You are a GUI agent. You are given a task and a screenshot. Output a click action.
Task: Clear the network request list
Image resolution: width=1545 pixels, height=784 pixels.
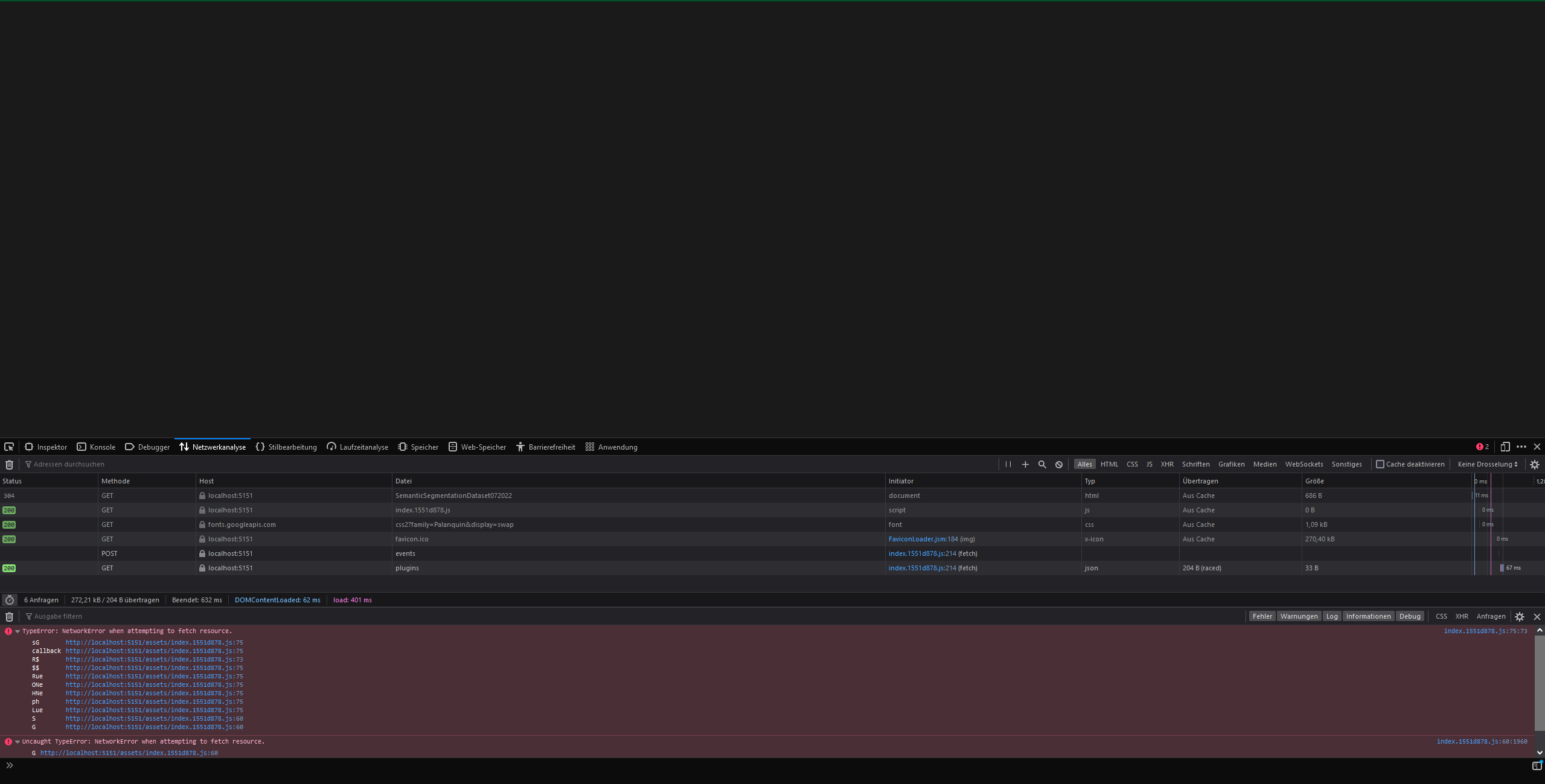8,464
